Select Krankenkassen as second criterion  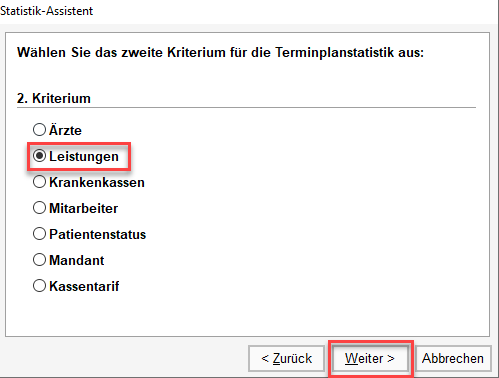(39, 182)
